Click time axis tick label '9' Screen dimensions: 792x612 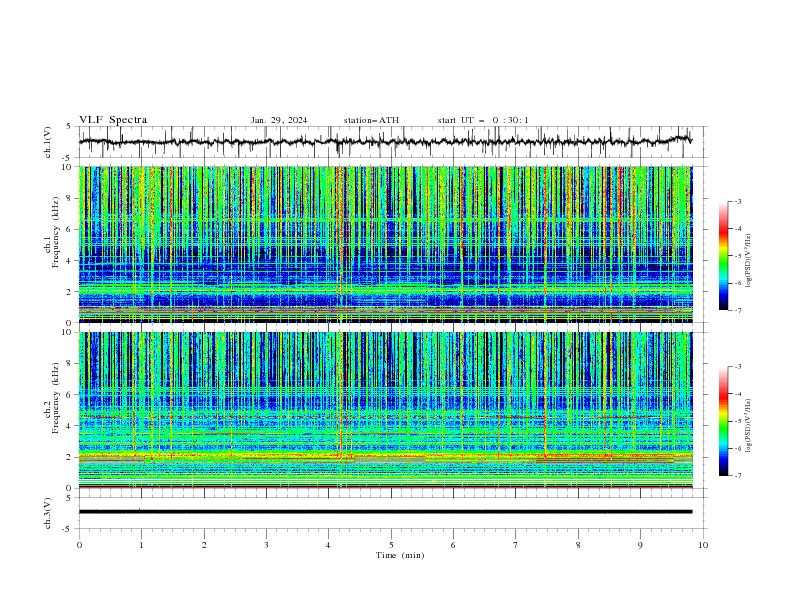pyautogui.click(x=640, y=545)
